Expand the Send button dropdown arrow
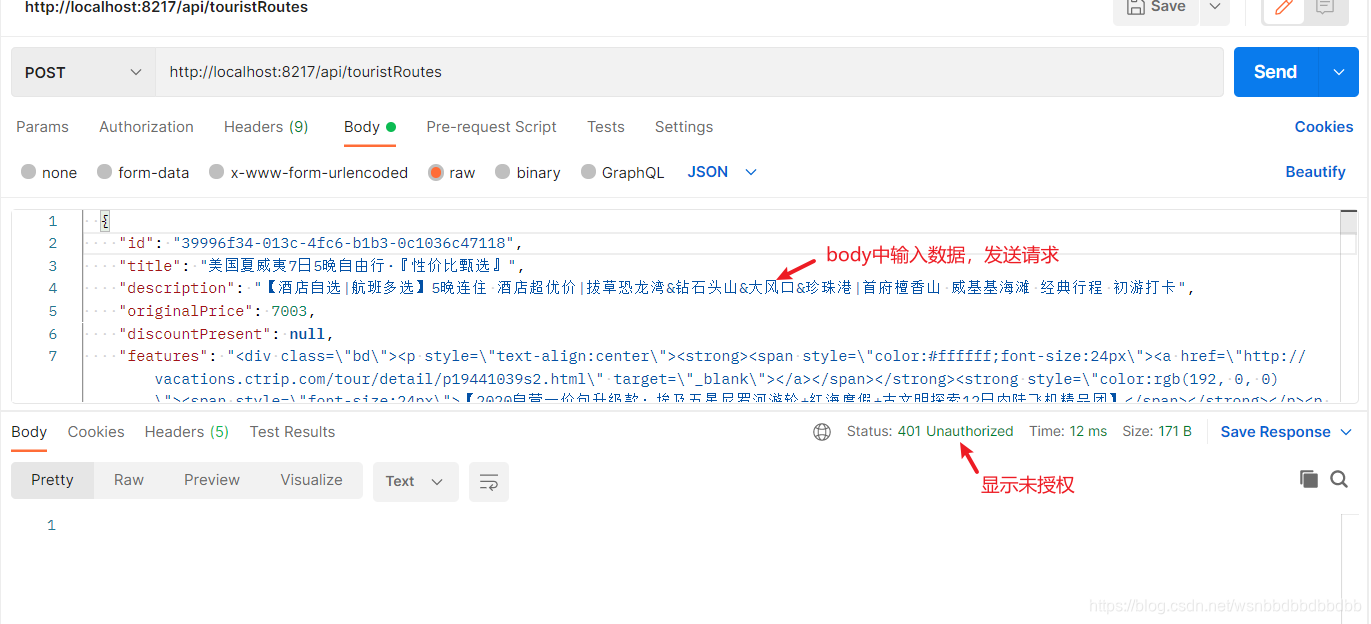The width and height of the screenshot is (1371, 624). click(x=1339, y=72)
